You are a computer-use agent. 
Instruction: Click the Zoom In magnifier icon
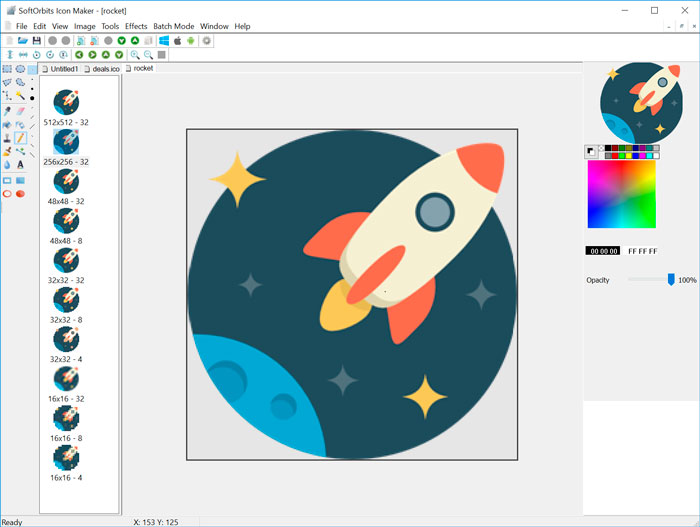135,55
